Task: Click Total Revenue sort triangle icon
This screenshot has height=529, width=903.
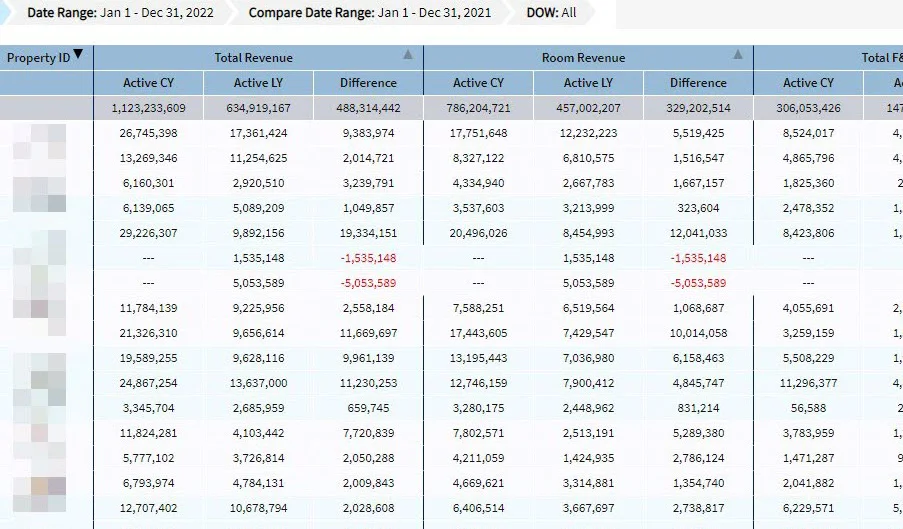Action: 408,55
